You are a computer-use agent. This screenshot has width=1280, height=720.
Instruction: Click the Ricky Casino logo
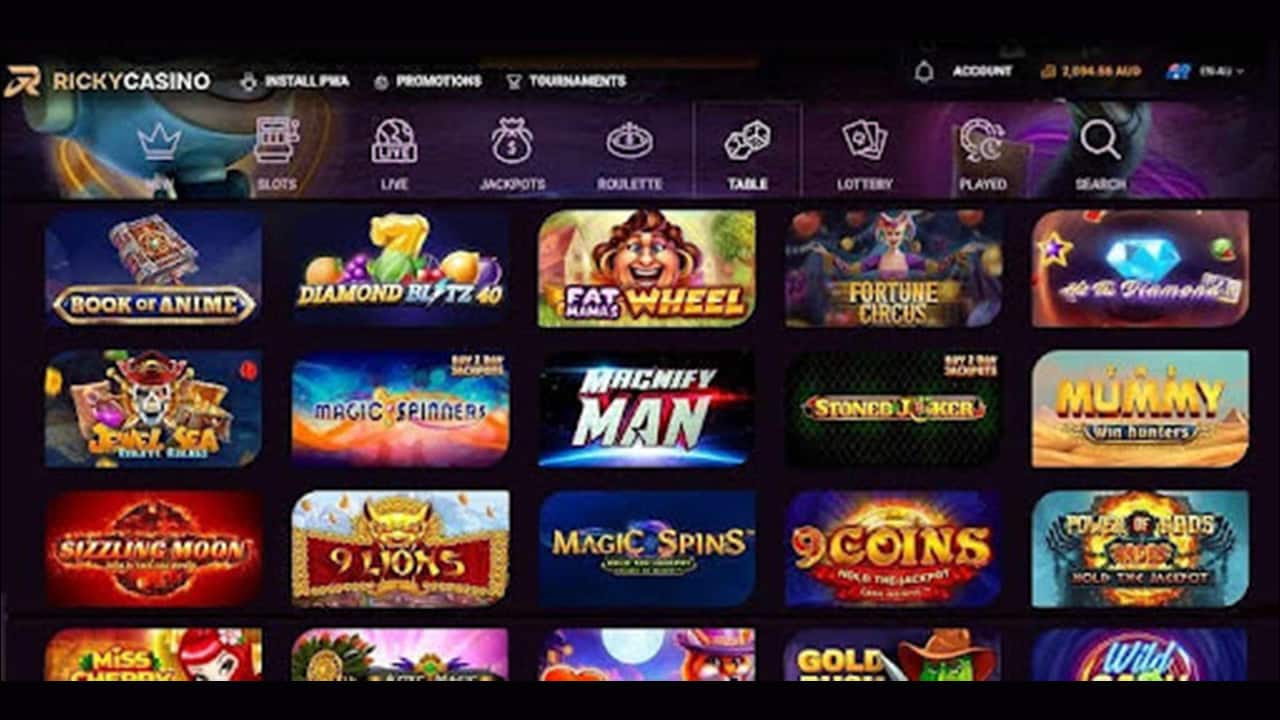(x=107, y=81)
